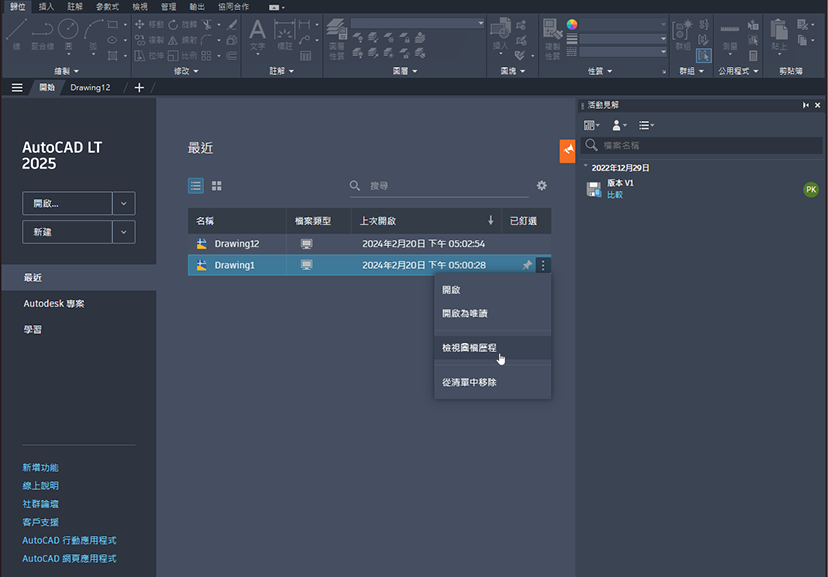The image size is (828, 577).
Task: Click the Group (群組) icon
Action: point(683,35)
